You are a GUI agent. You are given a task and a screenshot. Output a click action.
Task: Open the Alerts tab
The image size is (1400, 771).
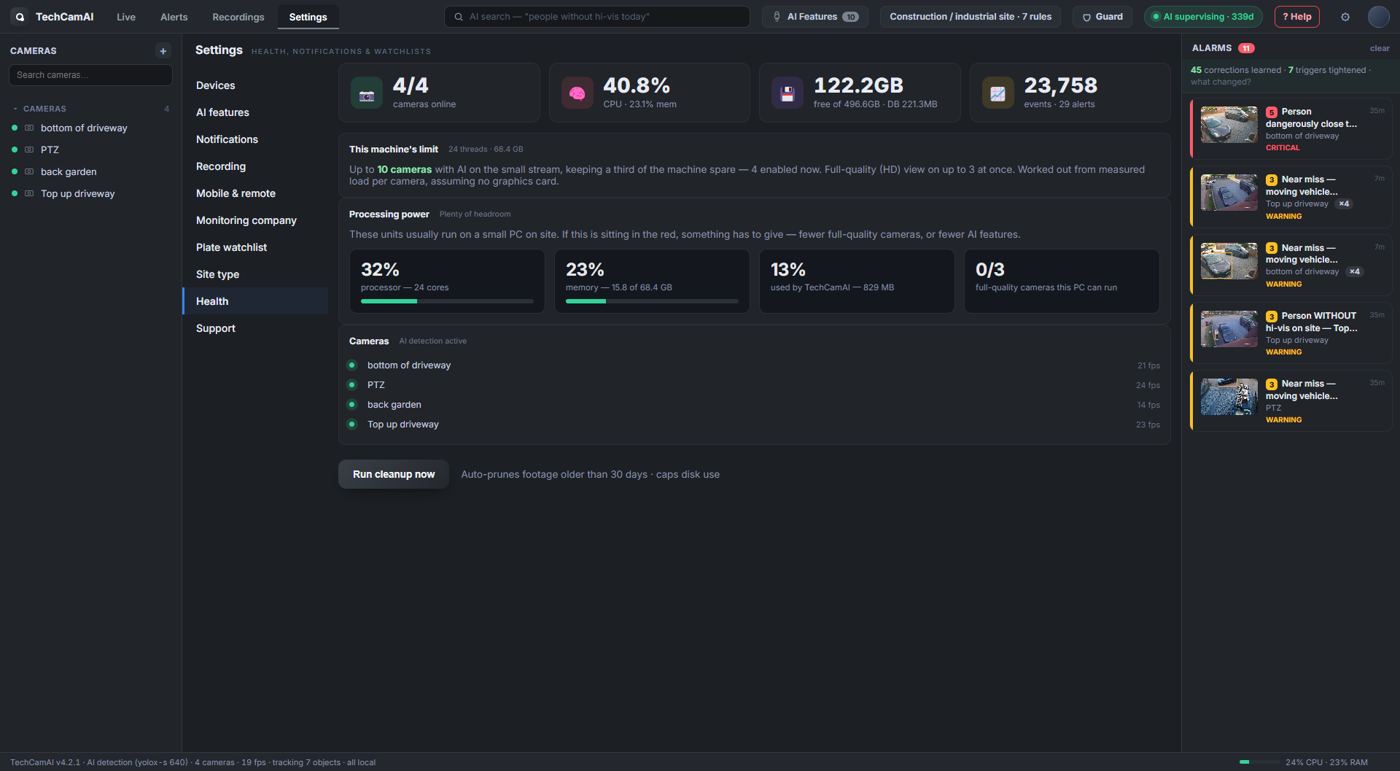[x=174, y=17]
